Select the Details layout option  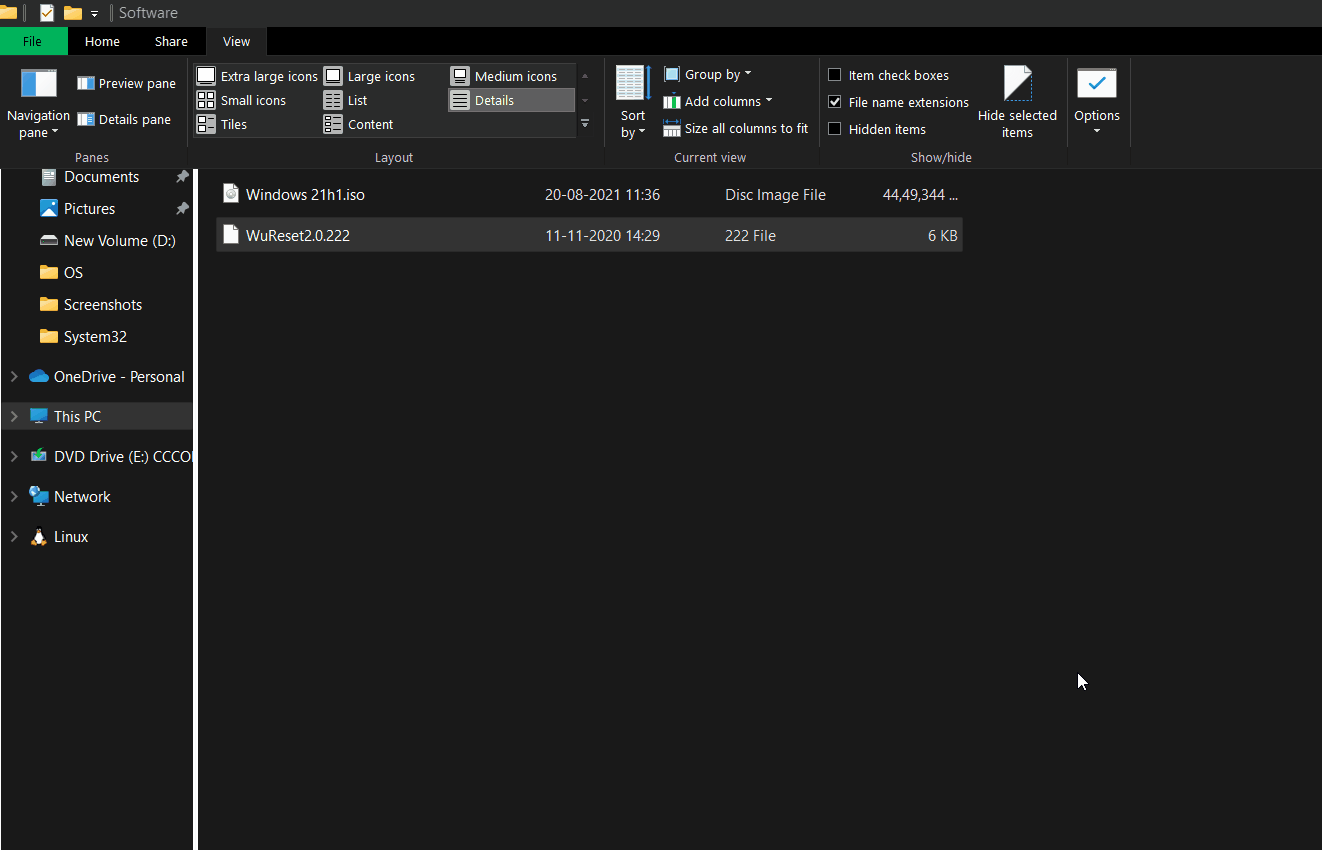point(511,100)
